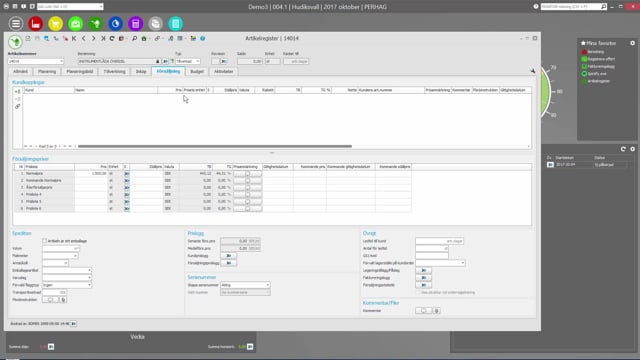Open the red factory module icon
Screen dimensions: 640x360
[x=36, y=24]
